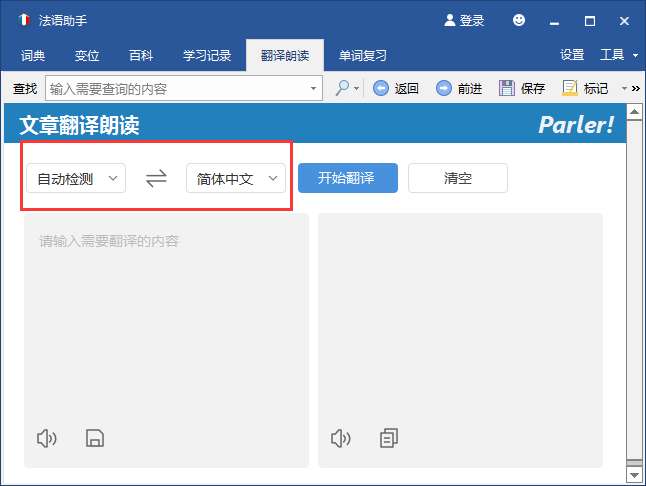646x486 pixels.
Task: Click the smiley face feedback icon
Action: [x=519, y=20]
